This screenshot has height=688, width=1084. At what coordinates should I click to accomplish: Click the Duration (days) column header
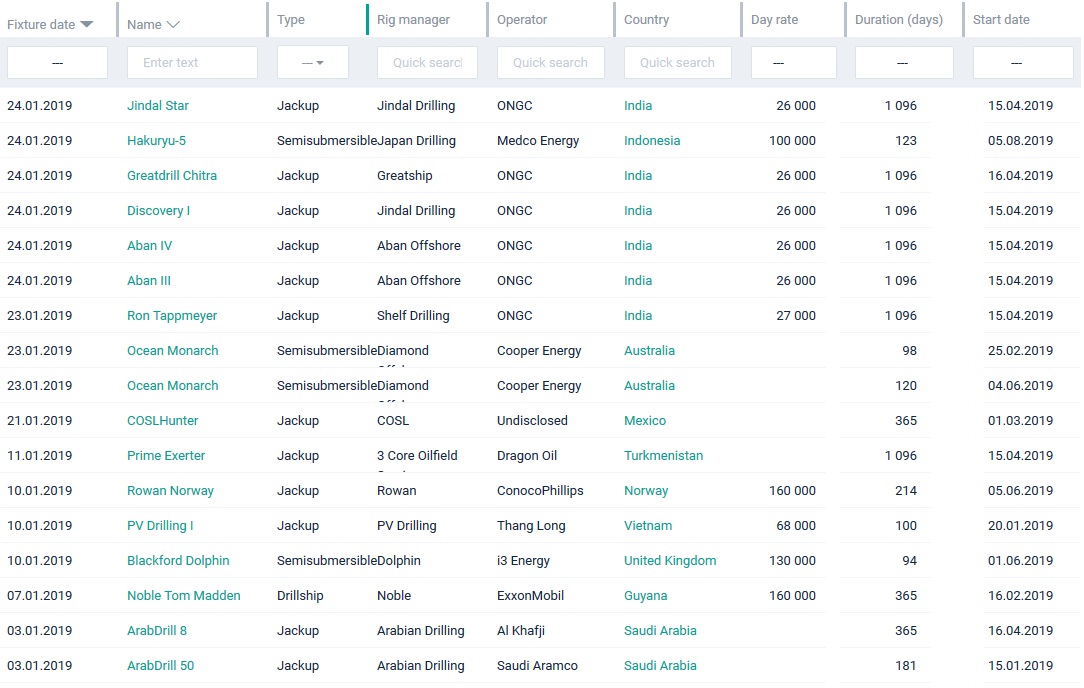click(x=899, y=20)
